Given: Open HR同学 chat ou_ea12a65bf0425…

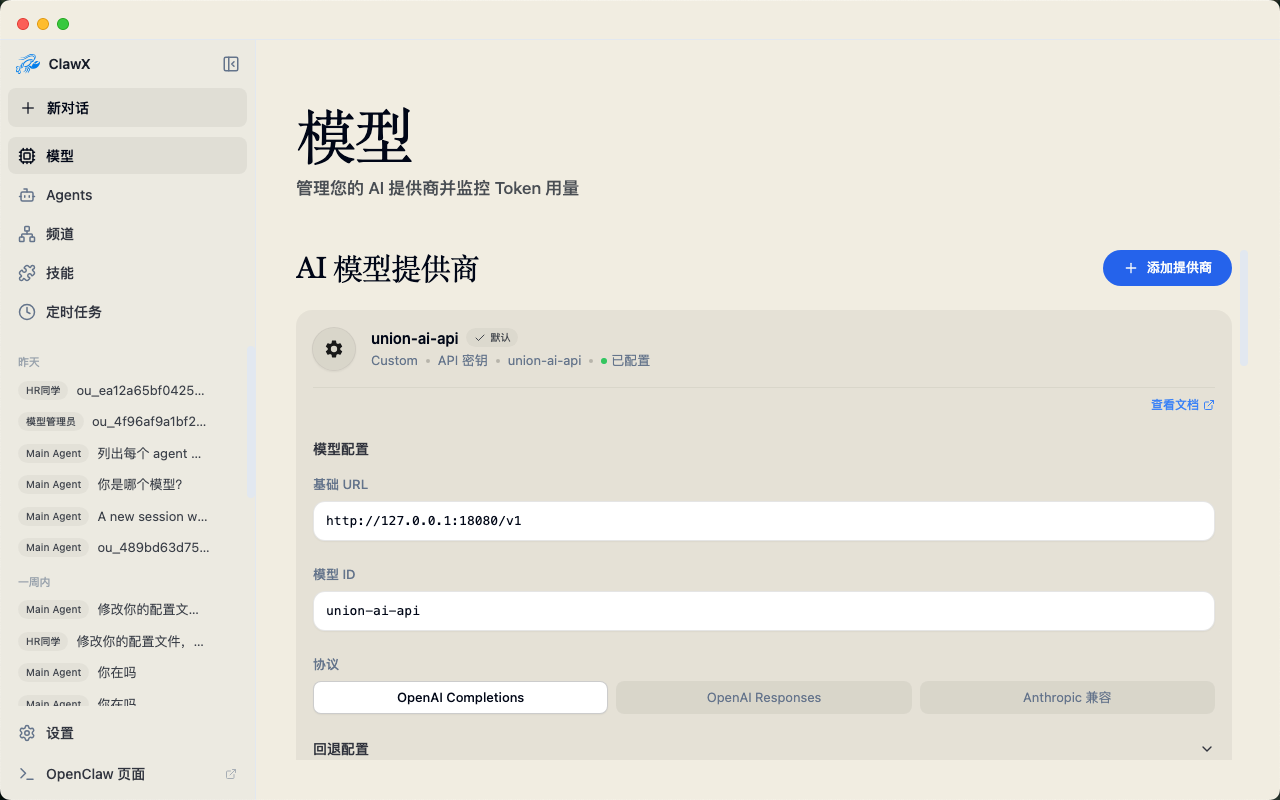Looking at the screenshot, I should pyautogui.click(x=127, y=390).
